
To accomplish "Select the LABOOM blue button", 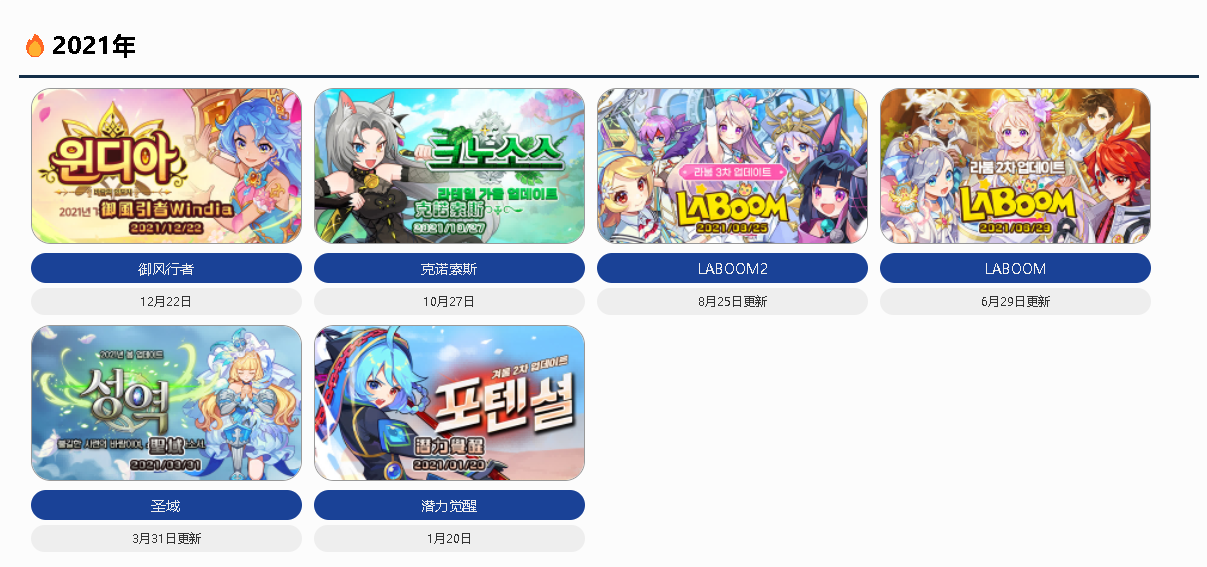I will [1015, 268].
